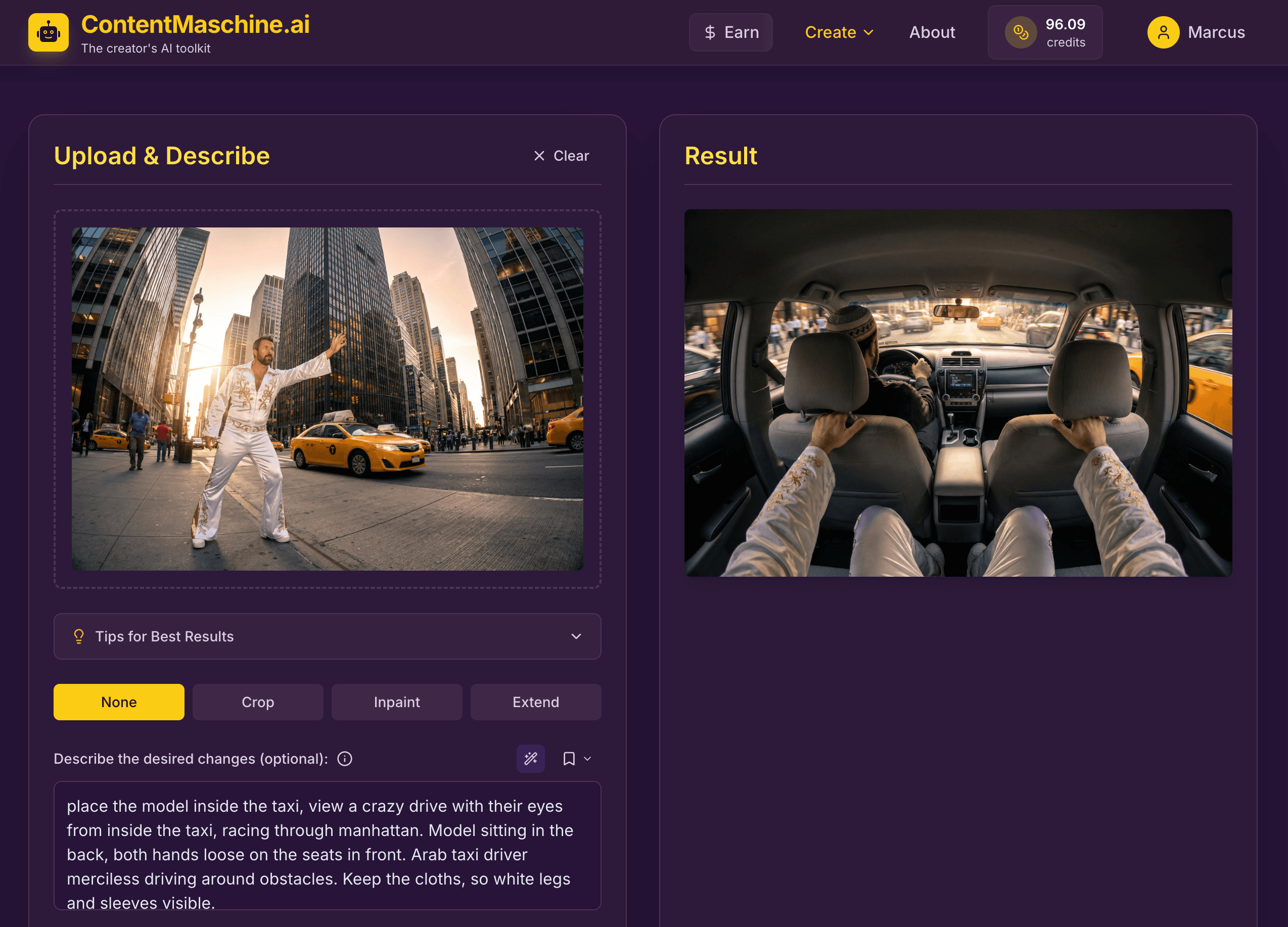
Task: Click the info icon next to describe changes
Action: (345, 758)
